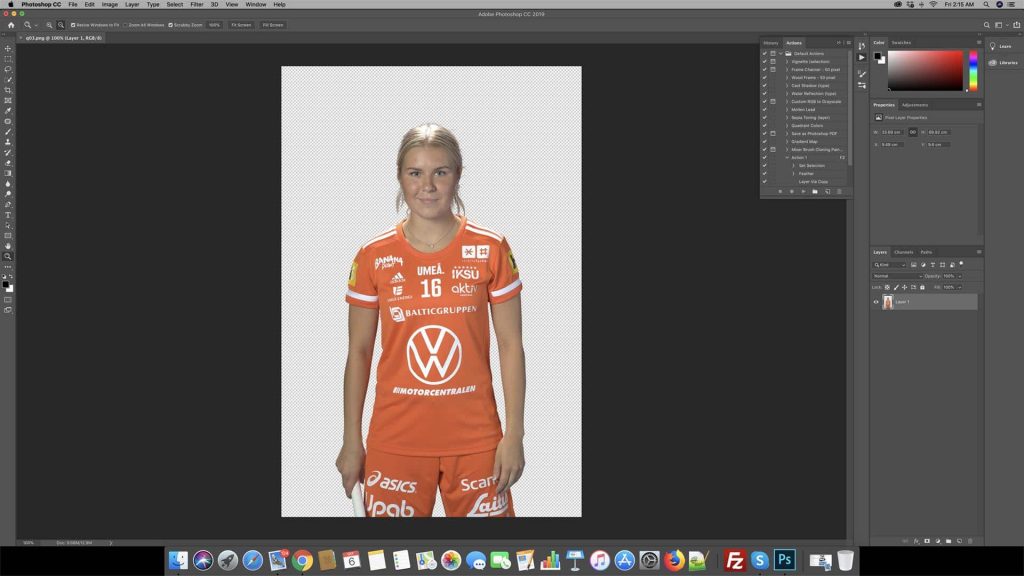
Task: Create new action set folder icon
Action: 815,191
